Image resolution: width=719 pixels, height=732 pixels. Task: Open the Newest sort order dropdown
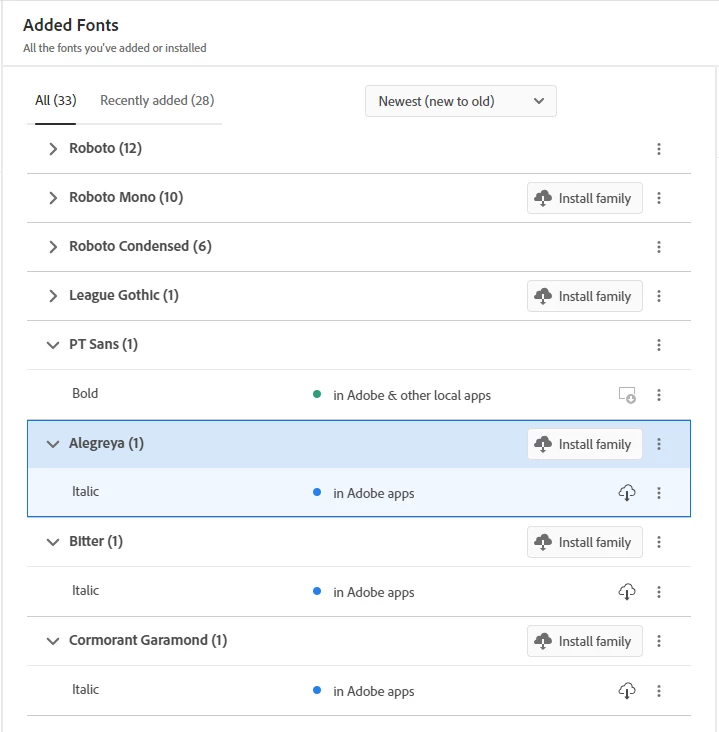tap(460, 101)
